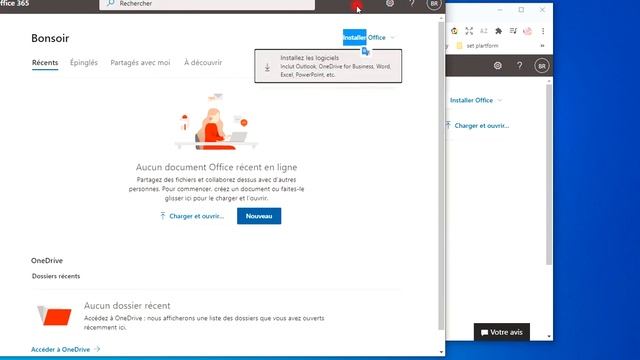Click the media playlist control icon in the background browser
The width and height of the screenshot is (640, 360).
tap(513, 31)
